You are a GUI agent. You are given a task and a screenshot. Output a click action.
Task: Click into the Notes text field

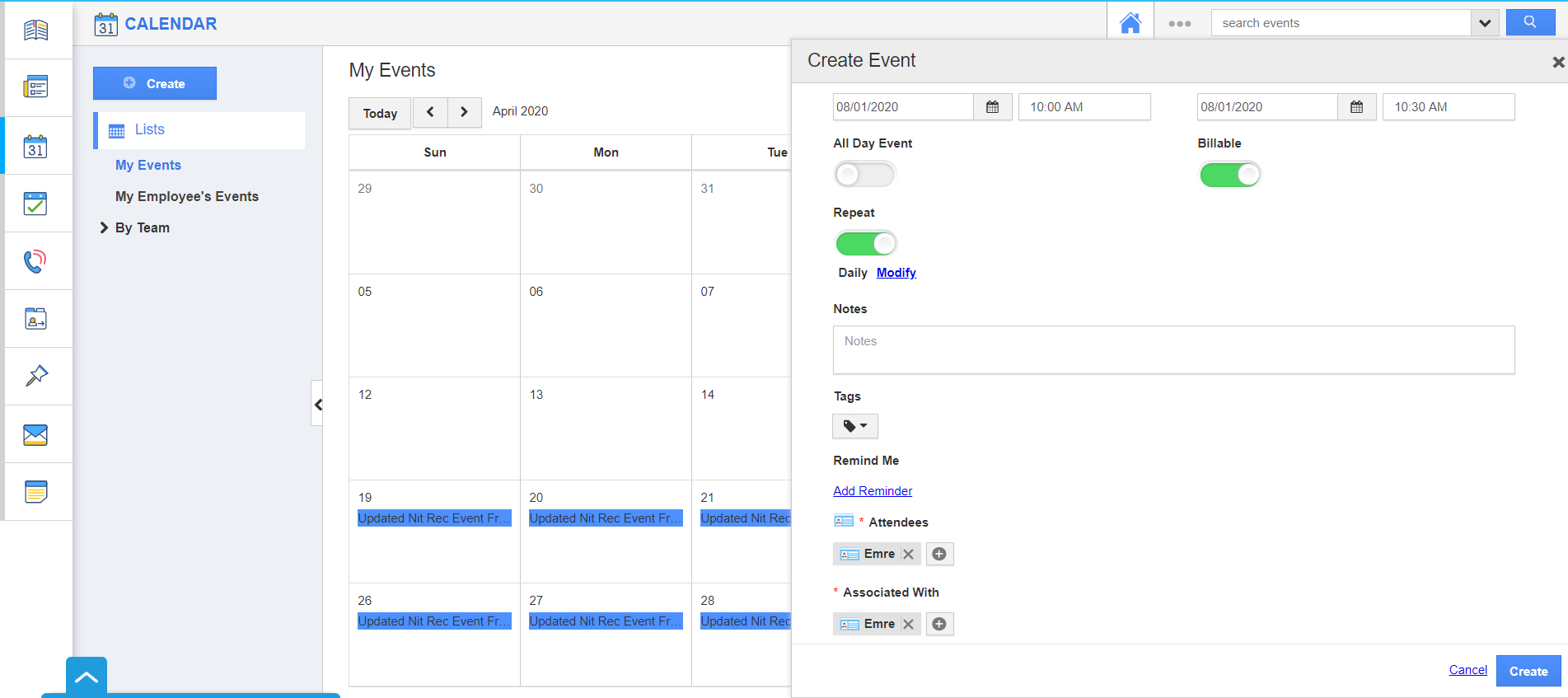point(1173,349)
